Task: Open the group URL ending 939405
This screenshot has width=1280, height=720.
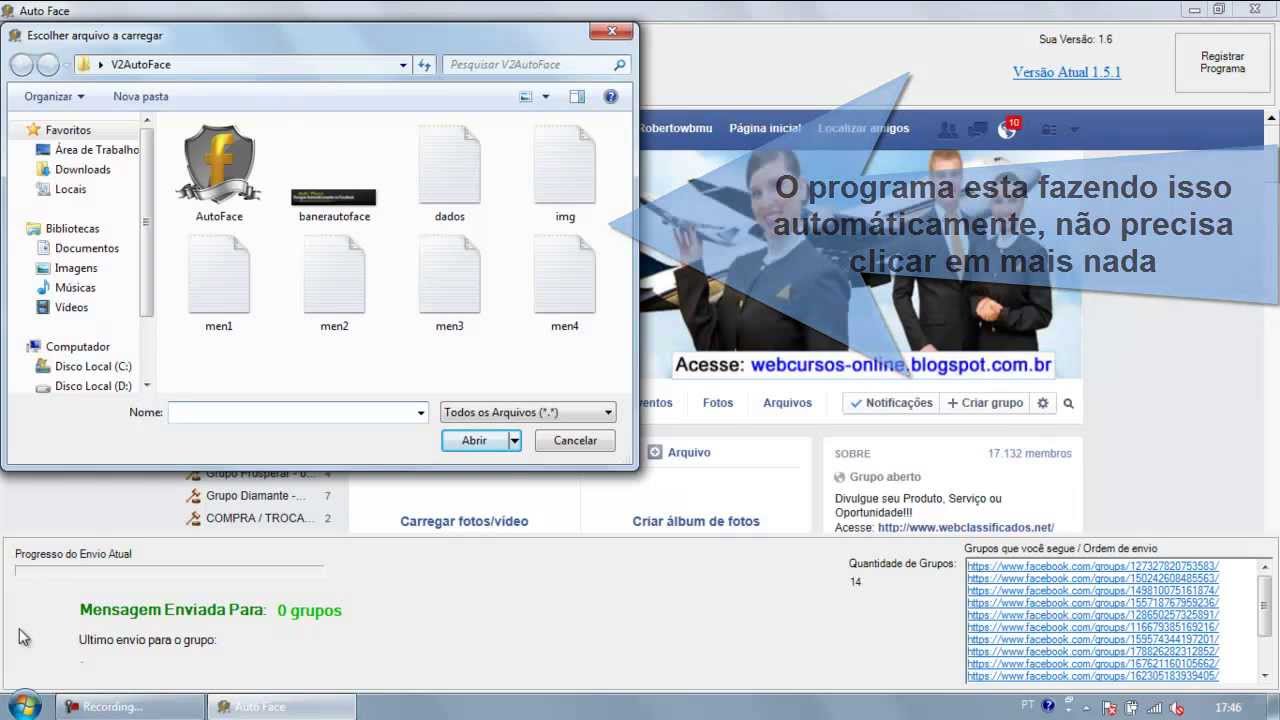Action: coord(1093,676)
